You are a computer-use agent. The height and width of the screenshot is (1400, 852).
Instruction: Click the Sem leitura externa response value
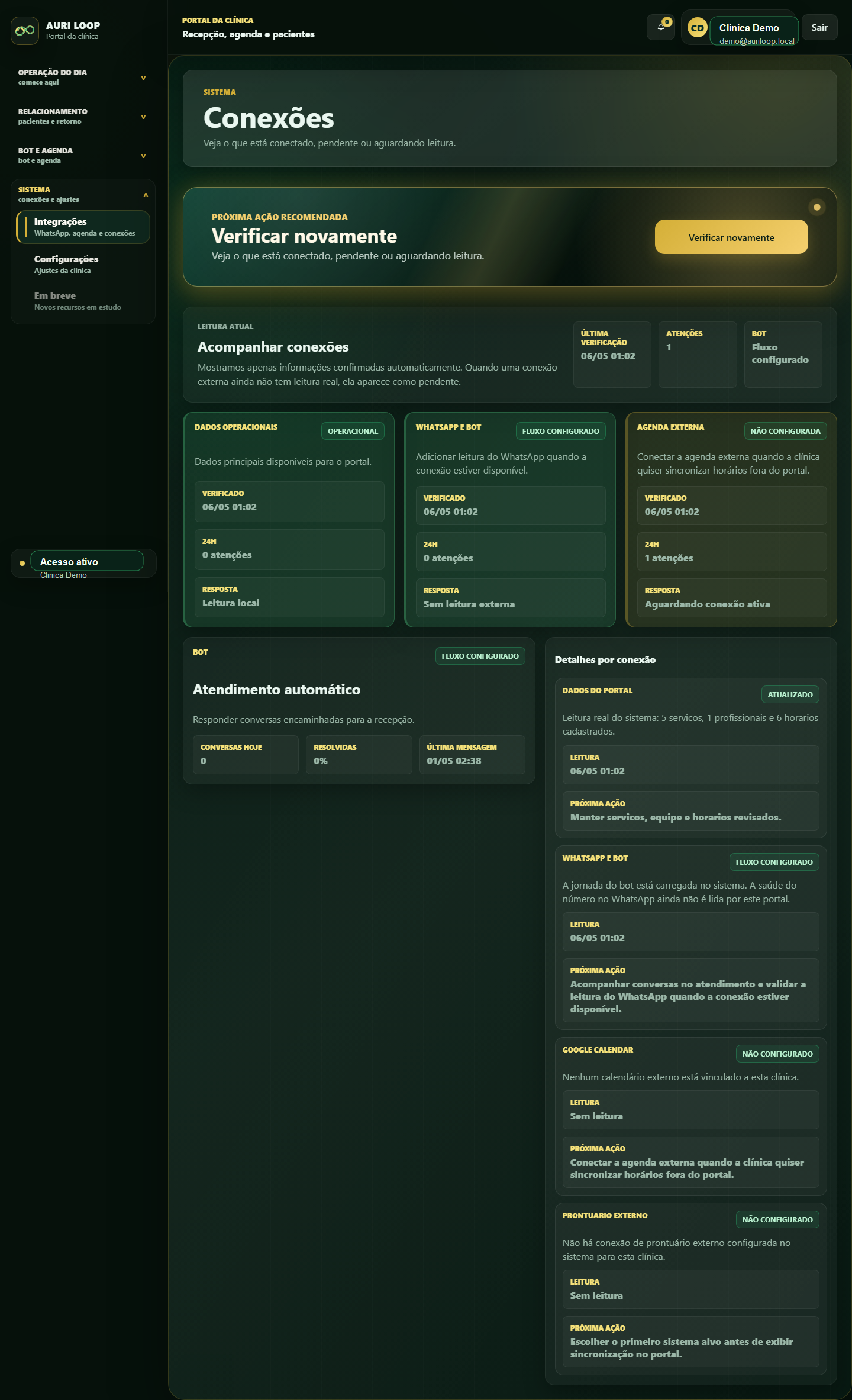click(469, 604)
